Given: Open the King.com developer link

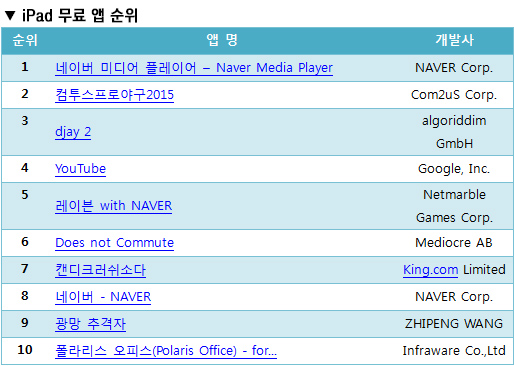Looking at the screenshot, I should tap(430, 270).
